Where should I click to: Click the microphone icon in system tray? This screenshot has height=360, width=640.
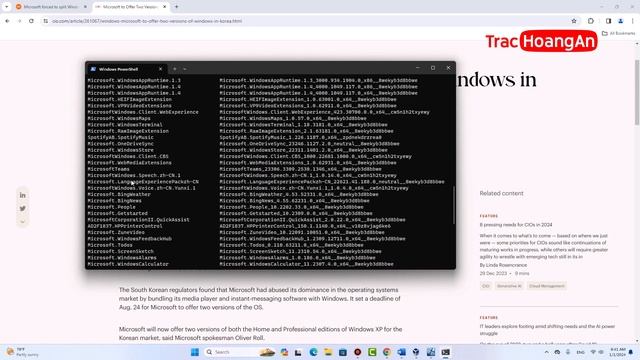[x=568, y=352]
